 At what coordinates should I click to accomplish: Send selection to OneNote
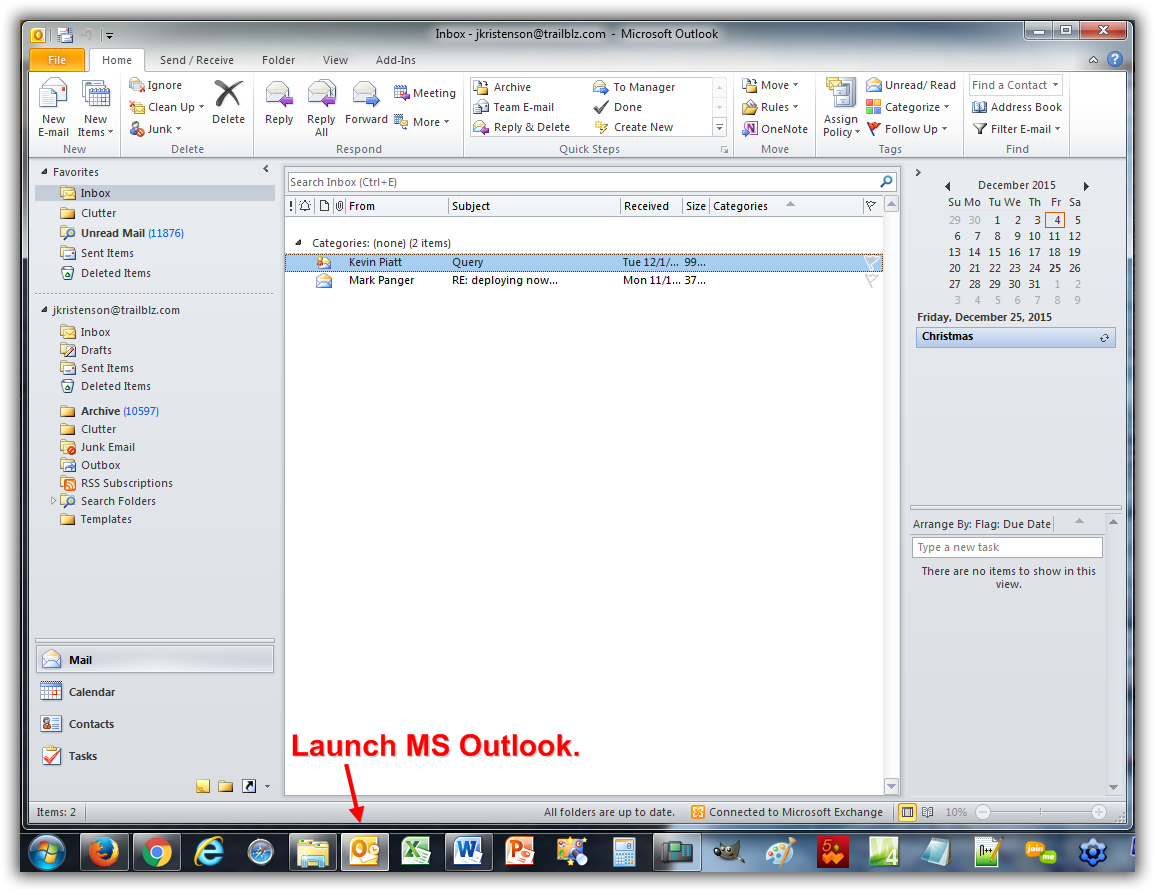point(775,129)
